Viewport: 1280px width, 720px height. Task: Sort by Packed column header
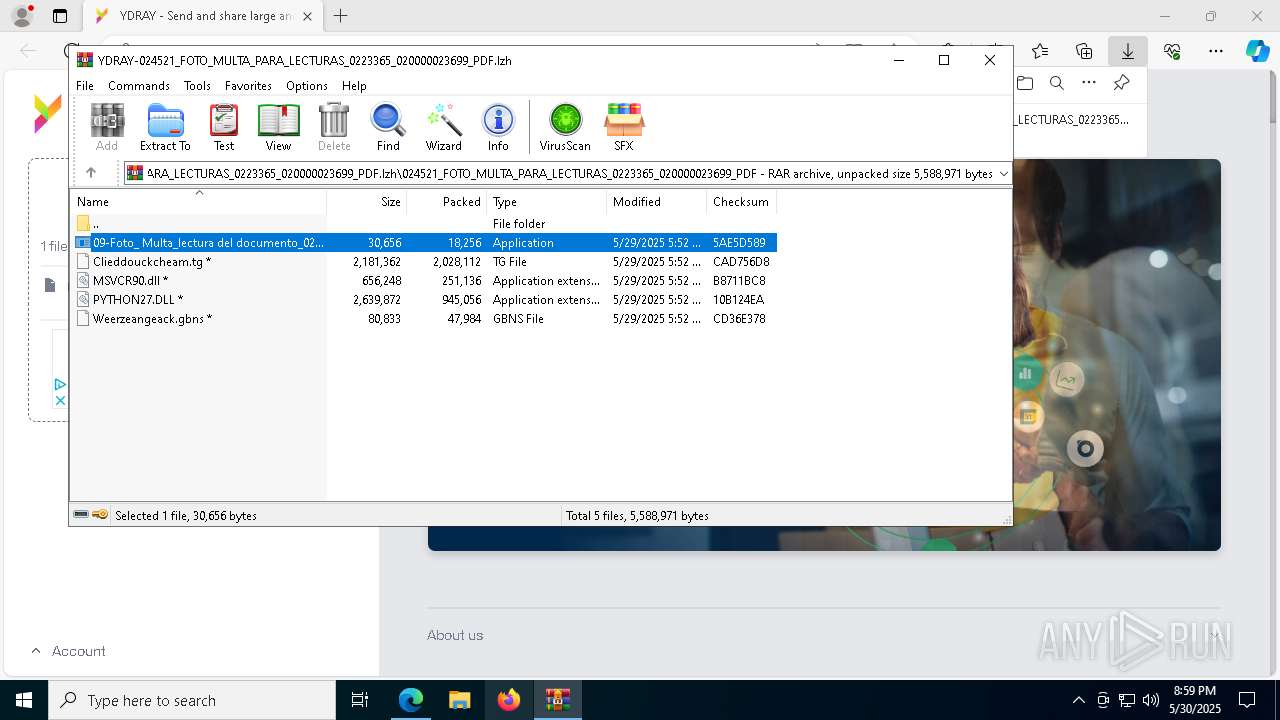pyautogui.click(x=447, y=201)
